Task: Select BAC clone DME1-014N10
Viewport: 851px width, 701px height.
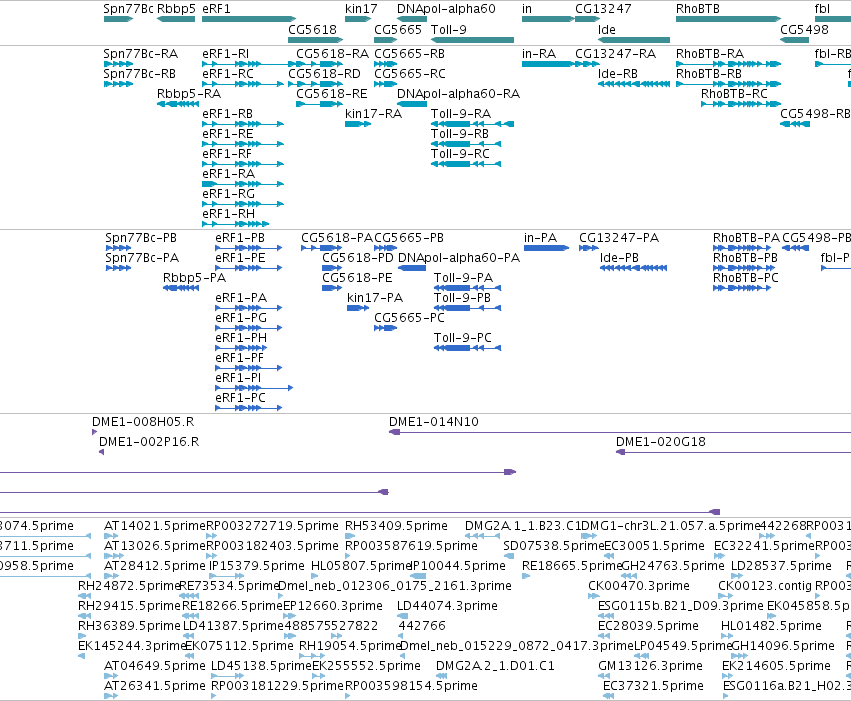Action: (x=434, y=422)
